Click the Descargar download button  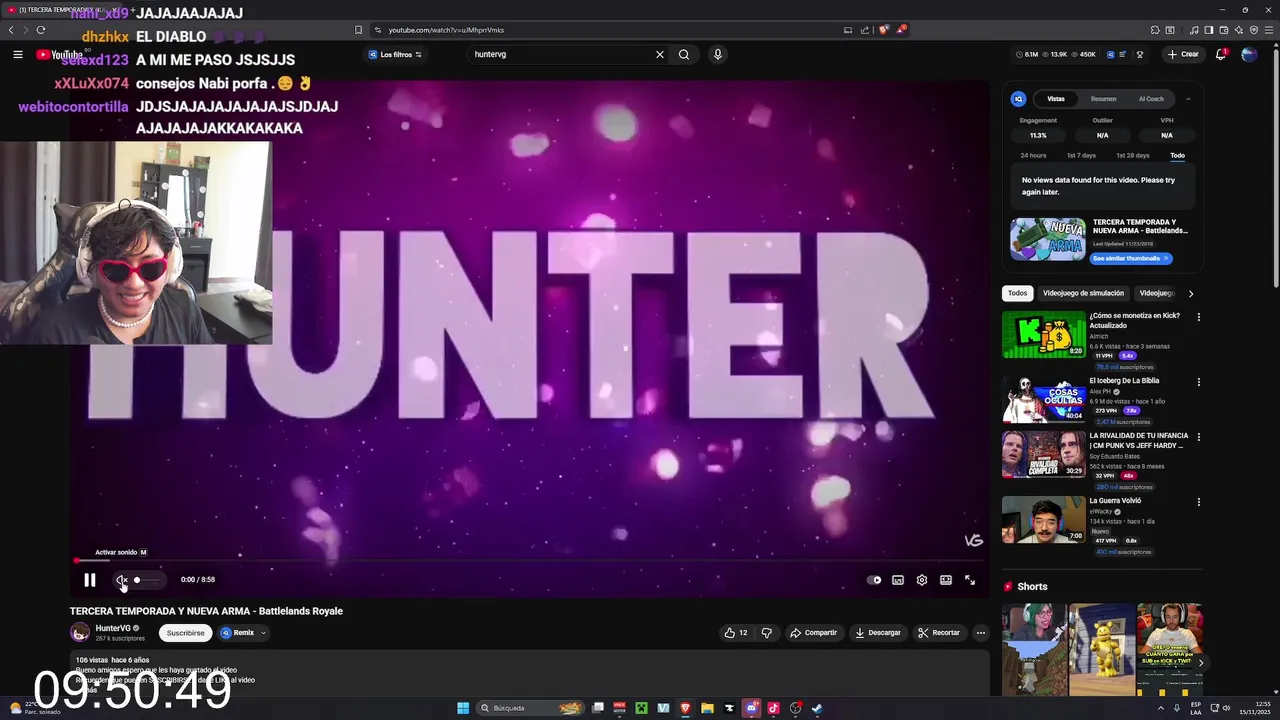tap(878, 632)
